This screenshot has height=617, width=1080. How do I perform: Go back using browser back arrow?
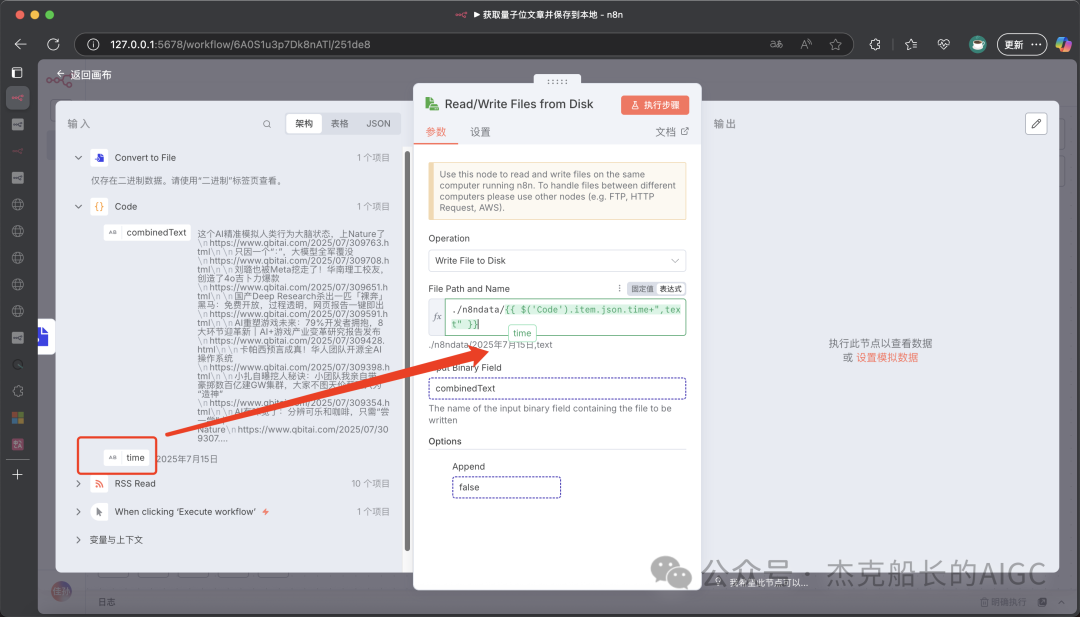tap(20, 44)
